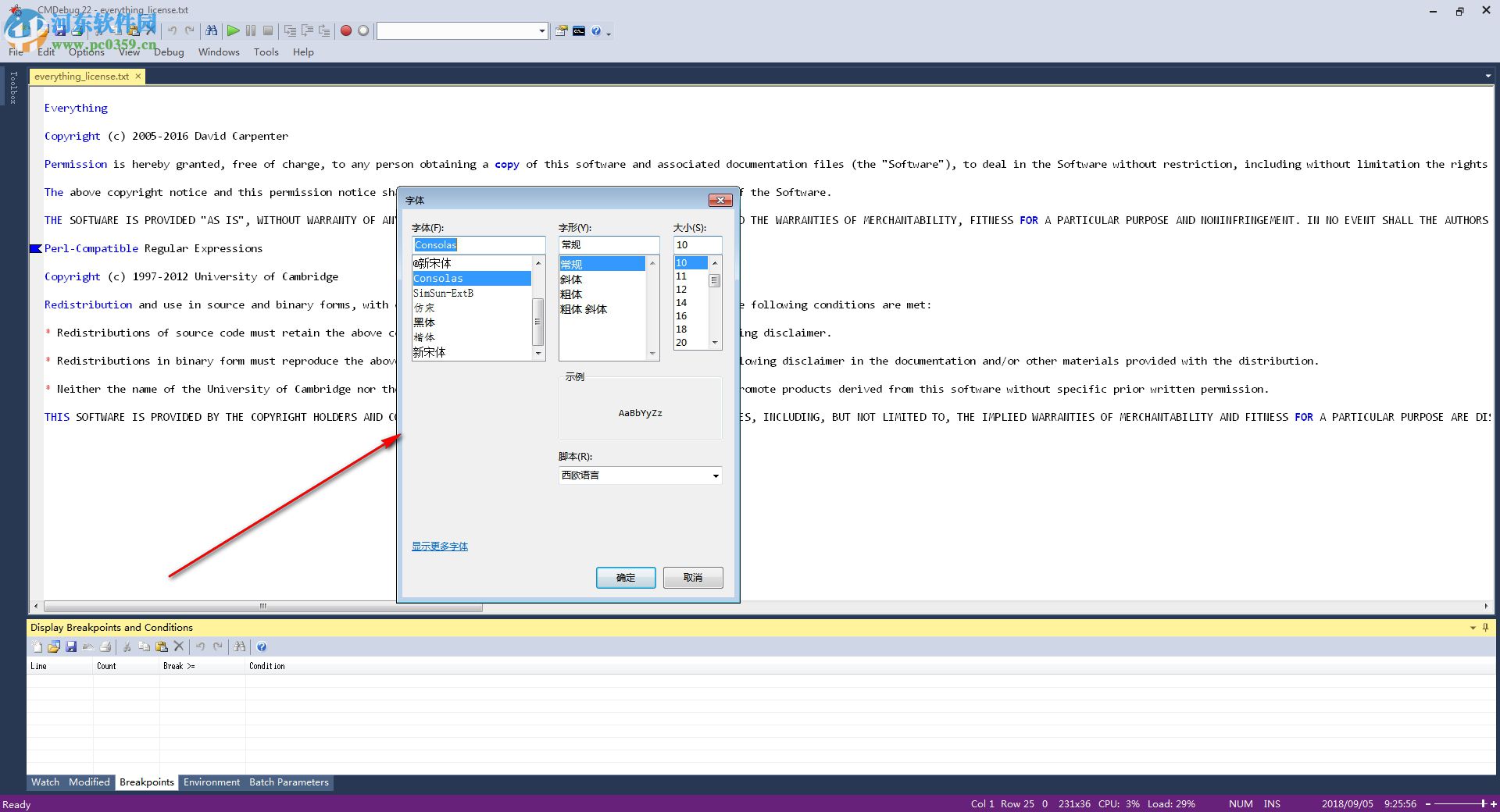The height and width of the screenshot is (812, 1500).
Task: Switch to the Watch tab
Action: coord(45,782)
